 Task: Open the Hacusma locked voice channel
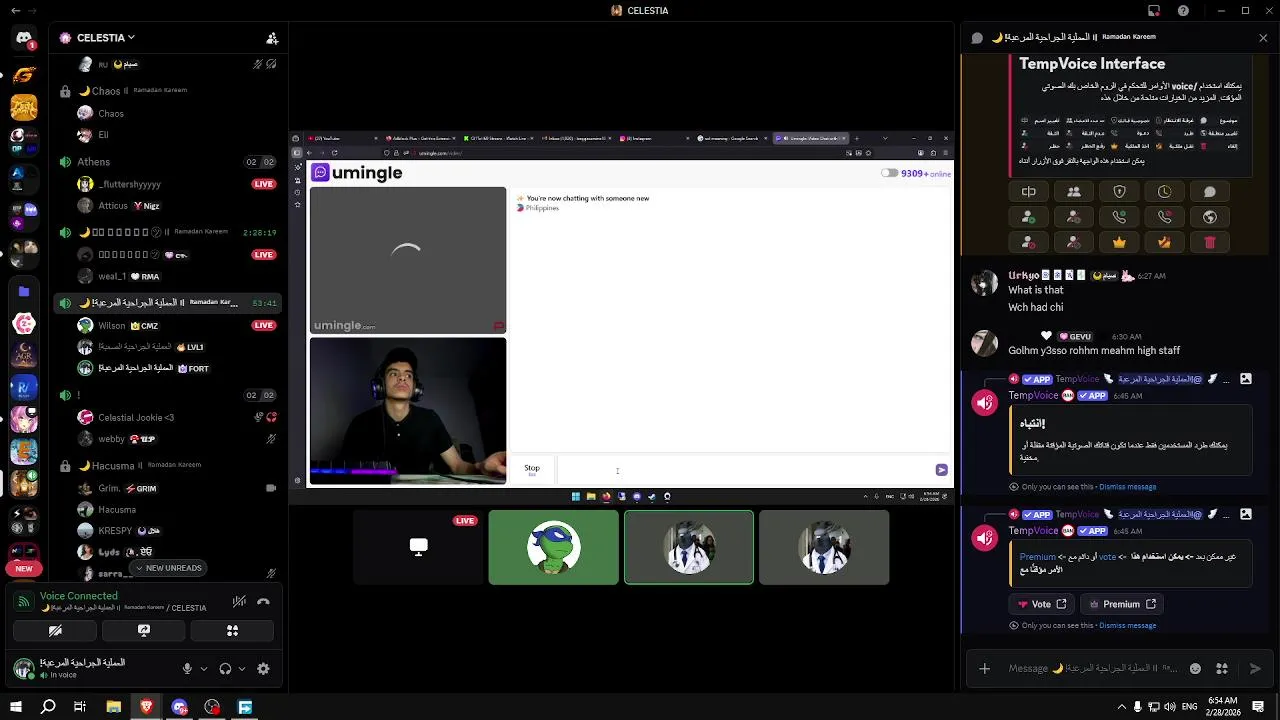coord(168,466)
